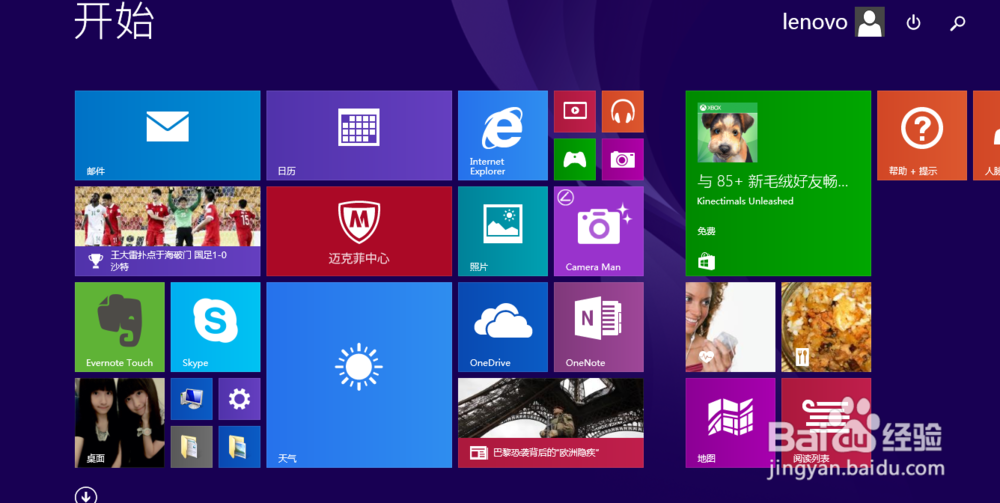Open the OneNote tile
This screenshot has height=503, width=1000.
(x=598, y=327)
